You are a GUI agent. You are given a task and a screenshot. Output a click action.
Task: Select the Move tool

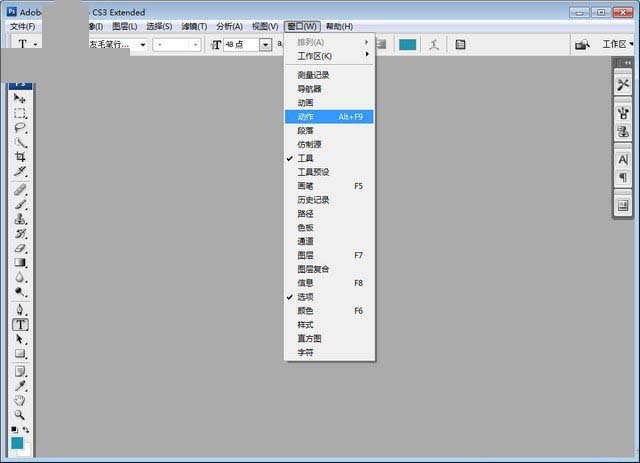[x=20, y=98]
